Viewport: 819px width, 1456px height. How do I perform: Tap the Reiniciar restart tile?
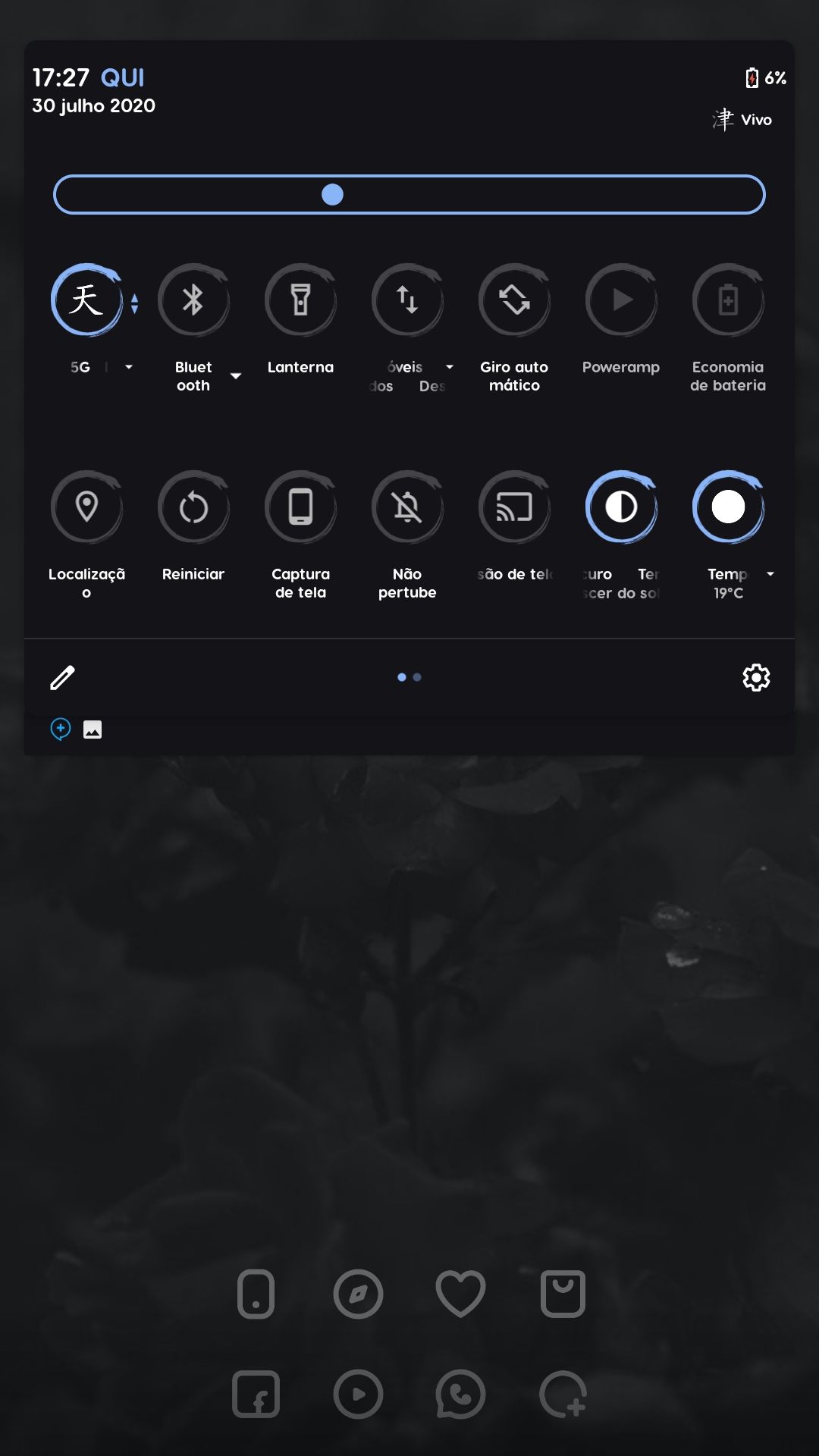193,507
